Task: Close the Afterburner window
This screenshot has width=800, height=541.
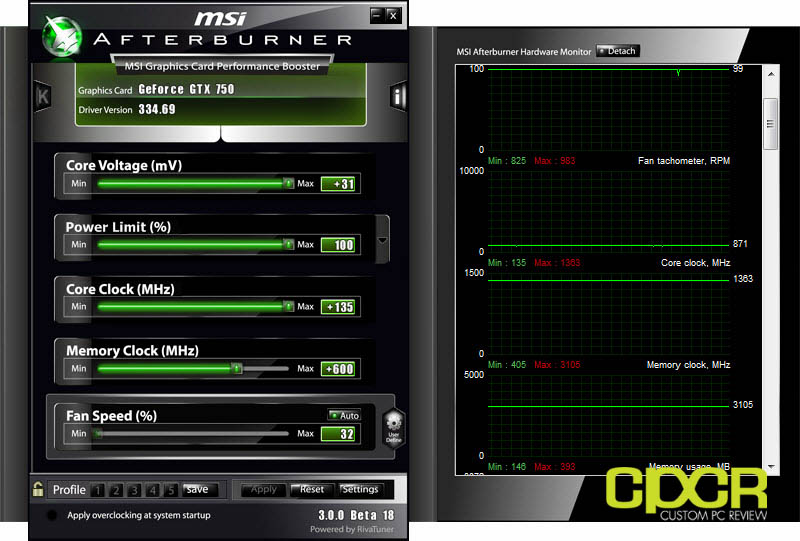Action: (x=393, y=15)
